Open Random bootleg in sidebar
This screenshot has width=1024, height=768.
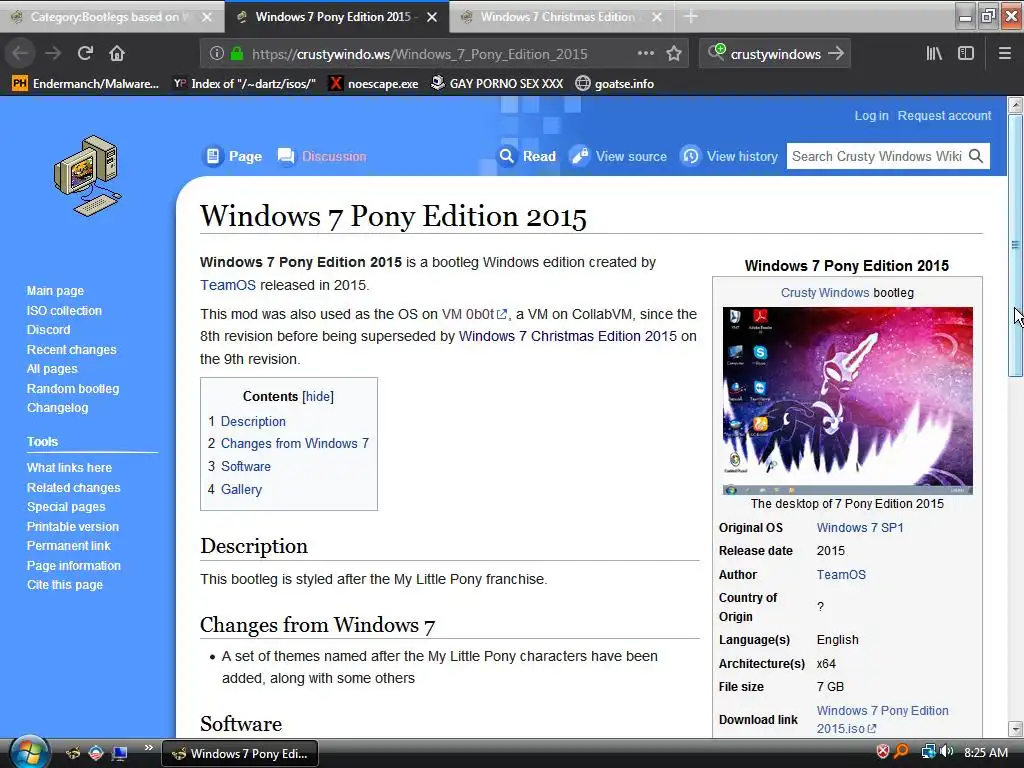72,389
